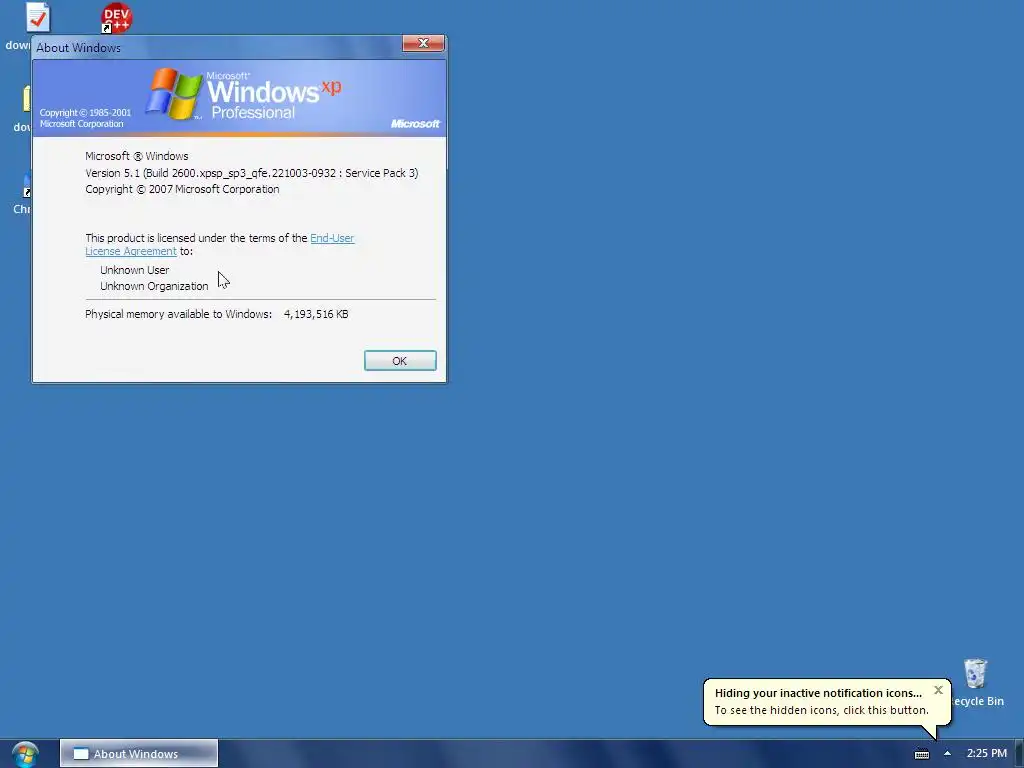Click the Unknown Organization text
This screenshot has width=1024, height=768.
tap(154, 286)
